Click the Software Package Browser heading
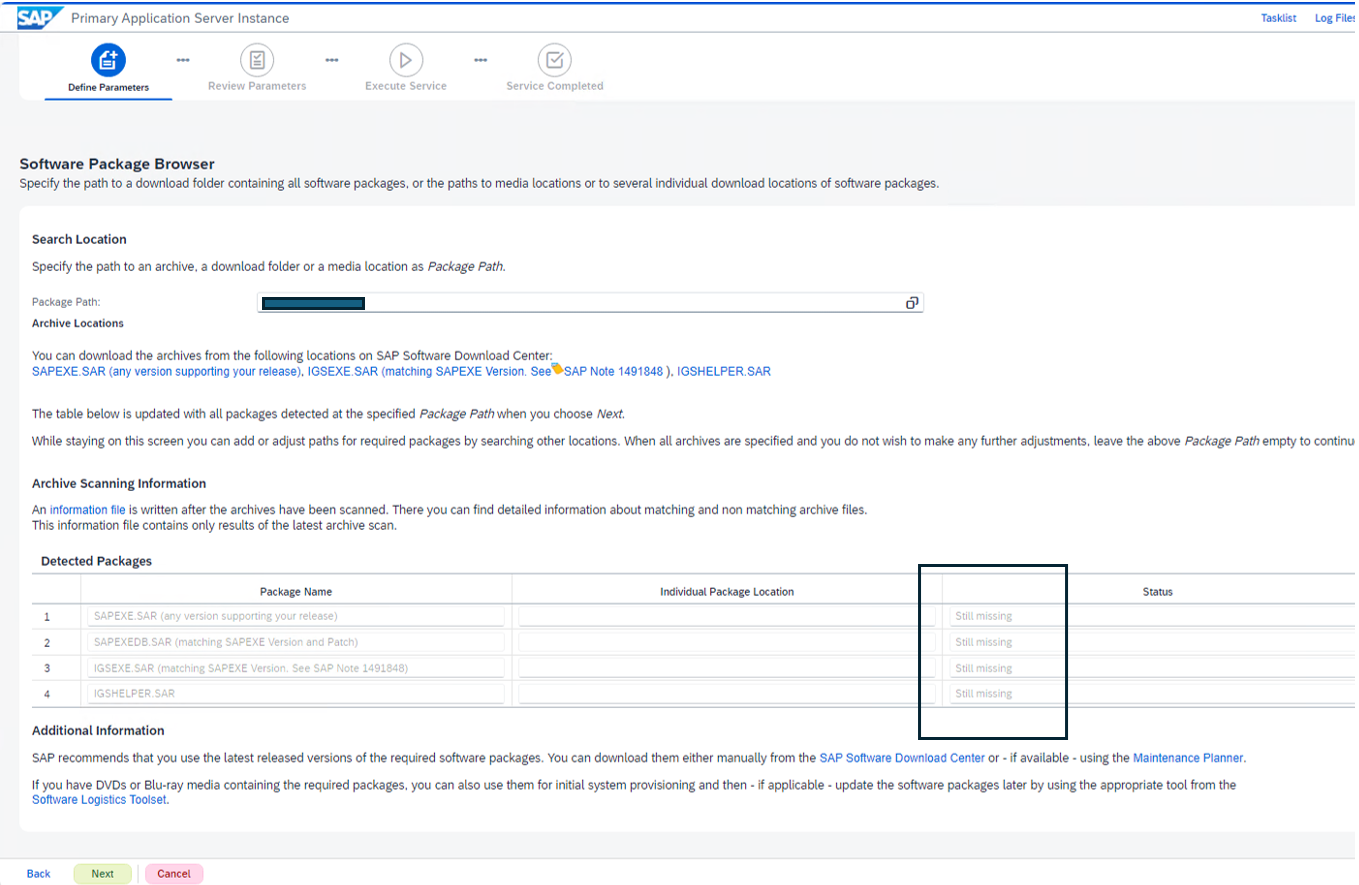The height and width of the screenshot is (885, 1359). click(117, 164)
